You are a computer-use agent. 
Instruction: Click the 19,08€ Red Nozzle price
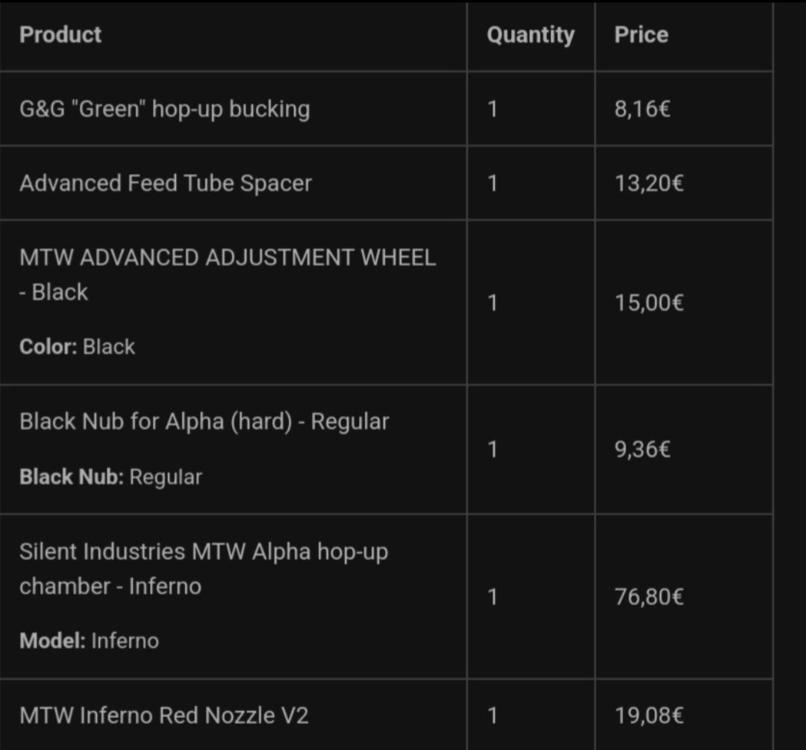tap(648, 715)
